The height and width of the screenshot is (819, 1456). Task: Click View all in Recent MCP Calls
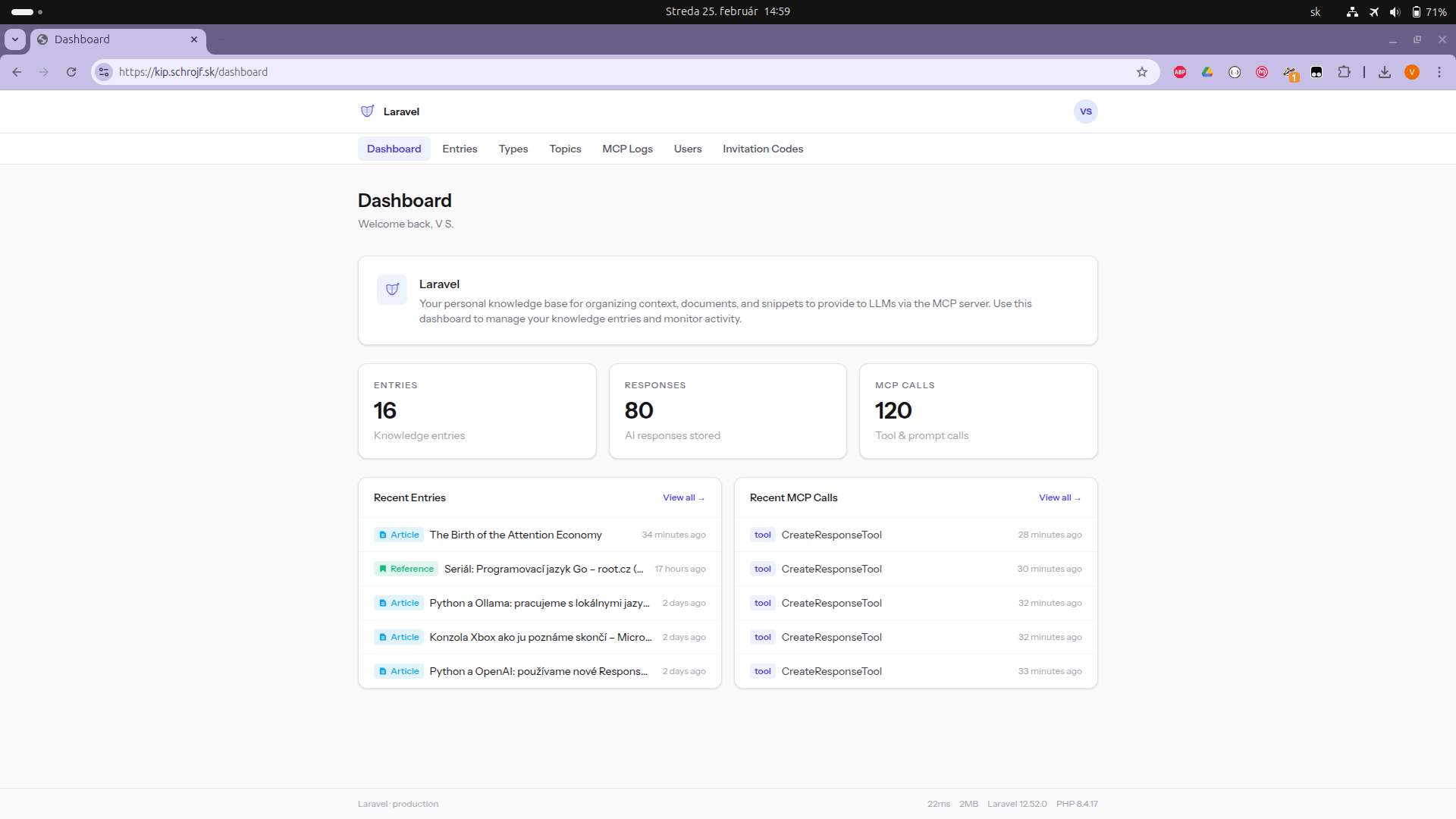(x=1059, y=497)
